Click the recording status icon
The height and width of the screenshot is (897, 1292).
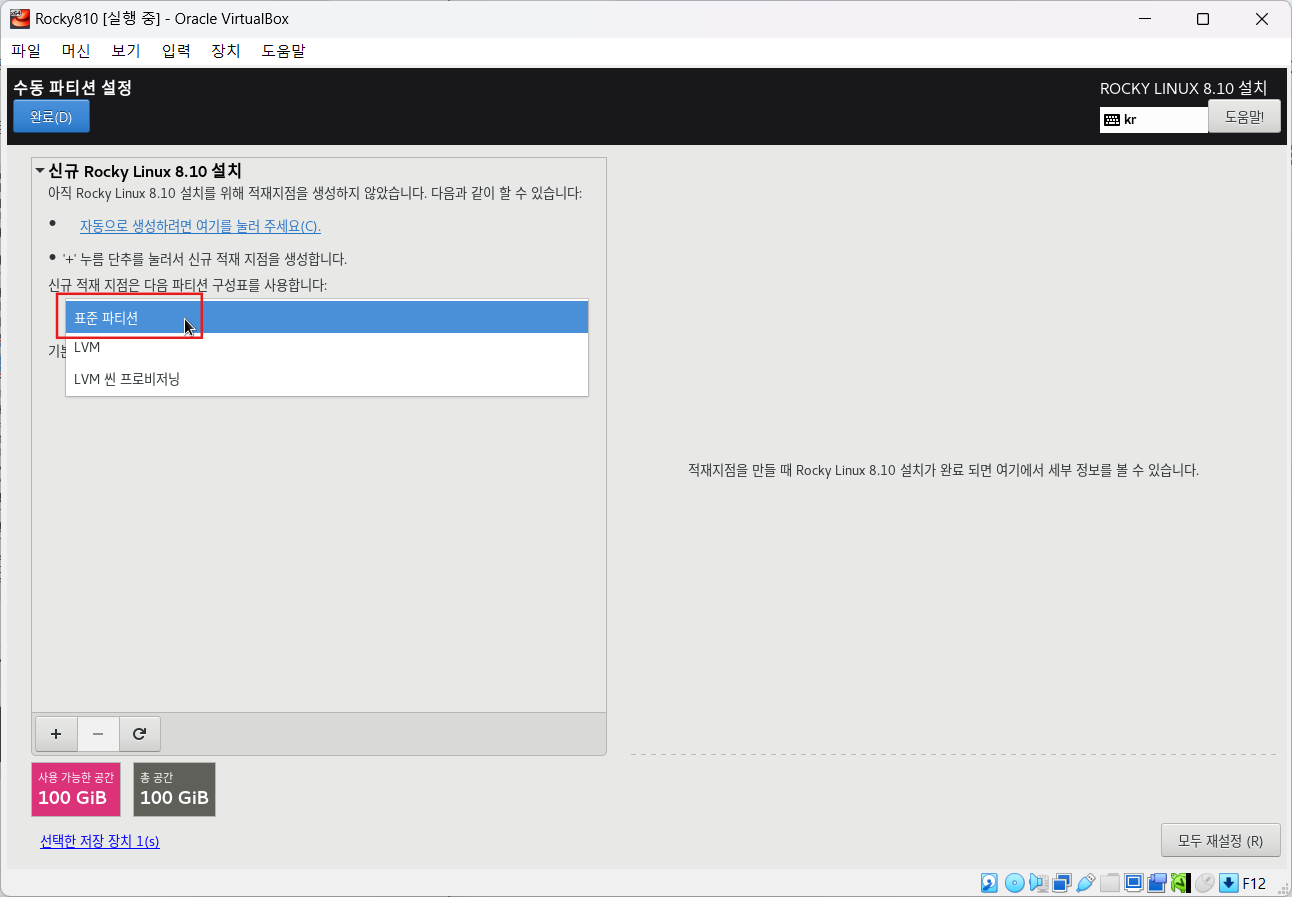pyautogui.click(x=1157, y=883)
